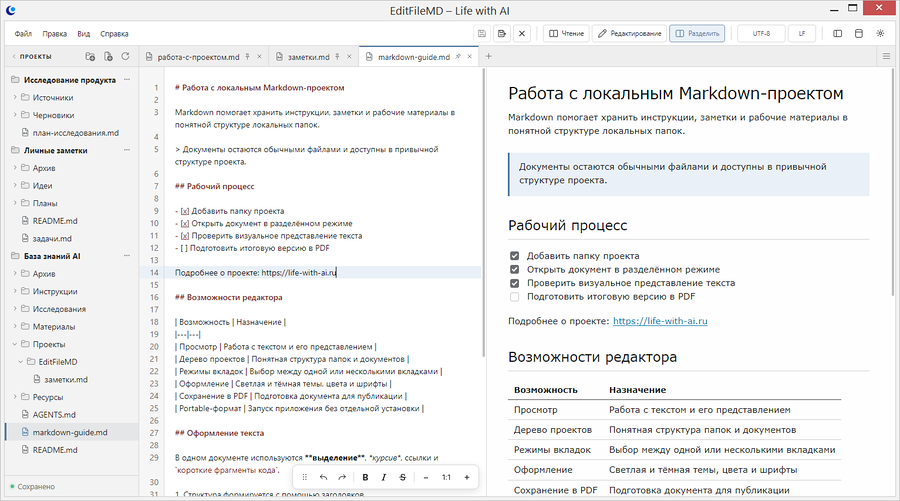Pin the работа-с-проектом.md tab
Screen dimensions: 900x501
tap(247, 57)
